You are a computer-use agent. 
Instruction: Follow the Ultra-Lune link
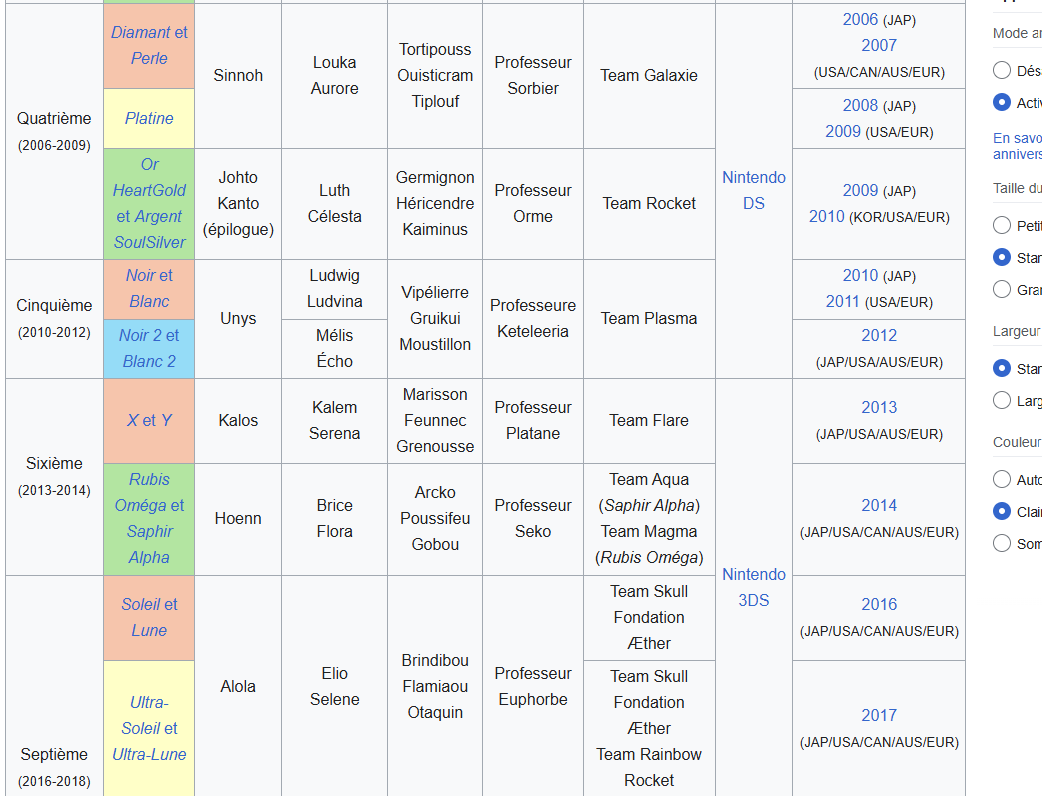[x=149, y=755]
